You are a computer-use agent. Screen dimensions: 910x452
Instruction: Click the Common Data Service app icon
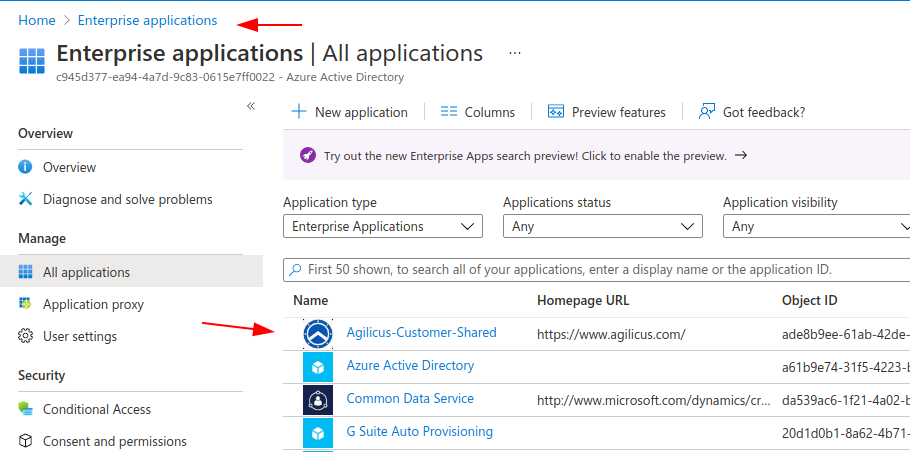click(318, 400)
